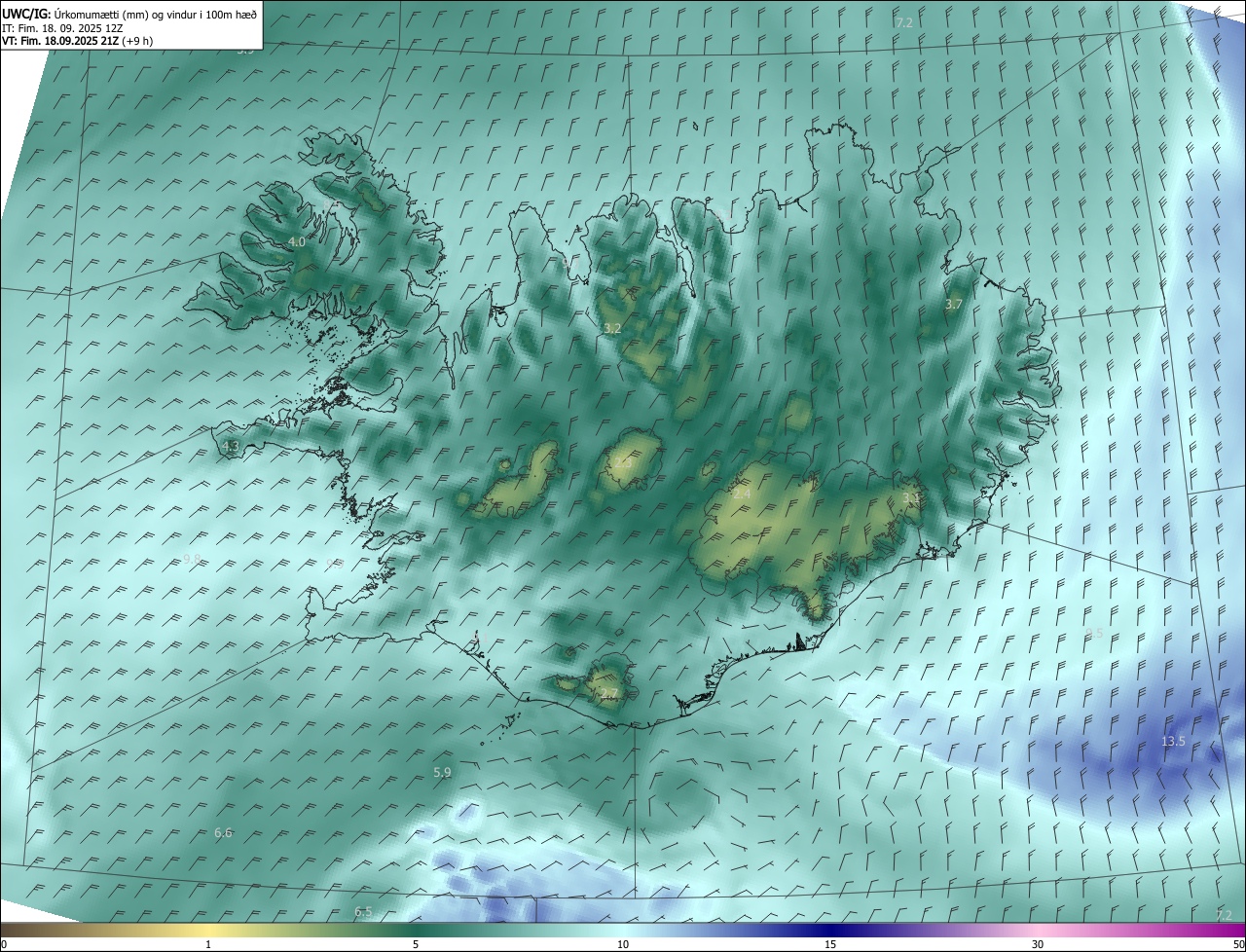This screenshot has height=952, width=1246.
Task: Click the 4.3 value on the western peninsula
Action: tap(231, 446)
